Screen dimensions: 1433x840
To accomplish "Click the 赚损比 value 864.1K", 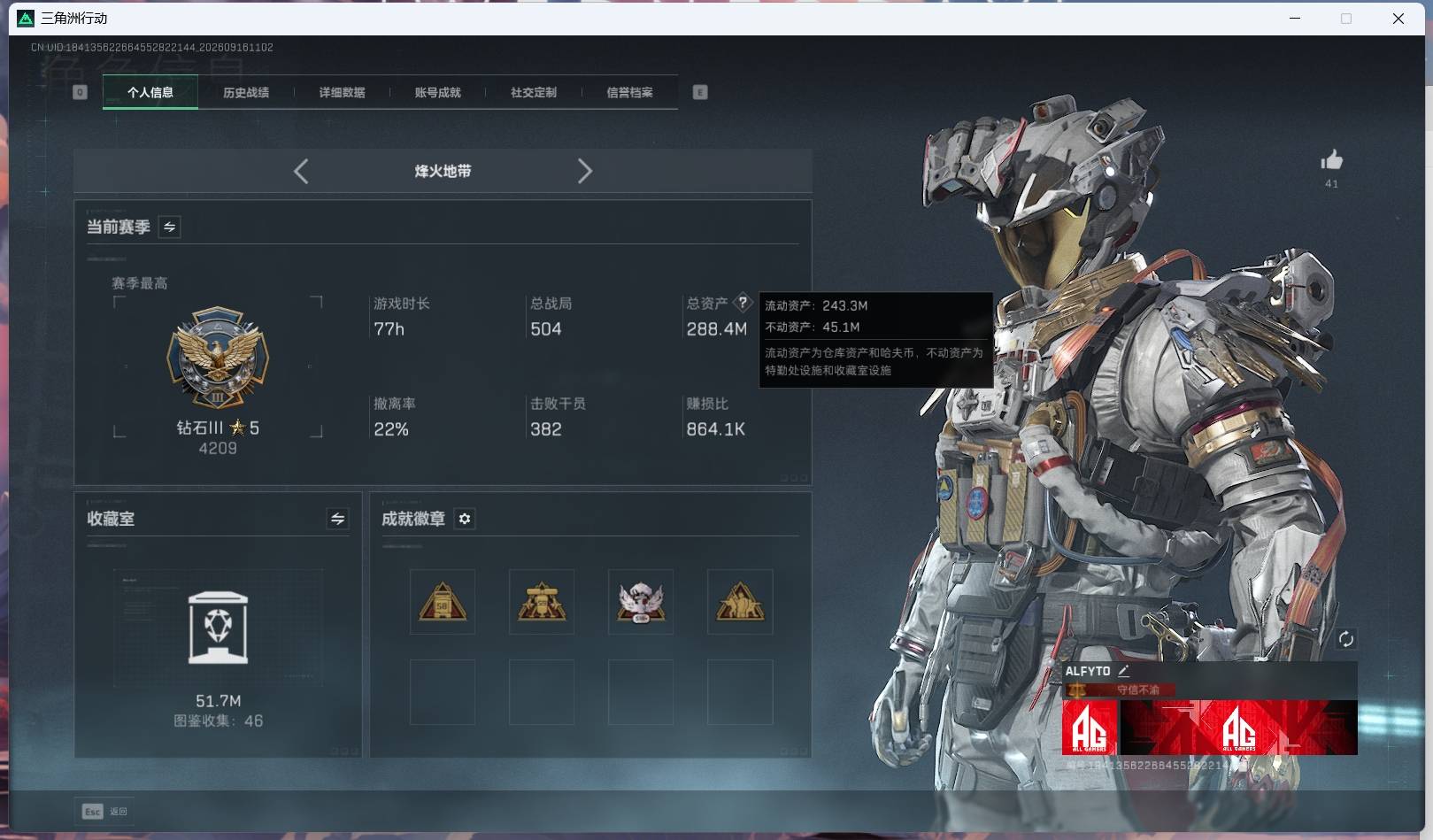I will 716,429.
